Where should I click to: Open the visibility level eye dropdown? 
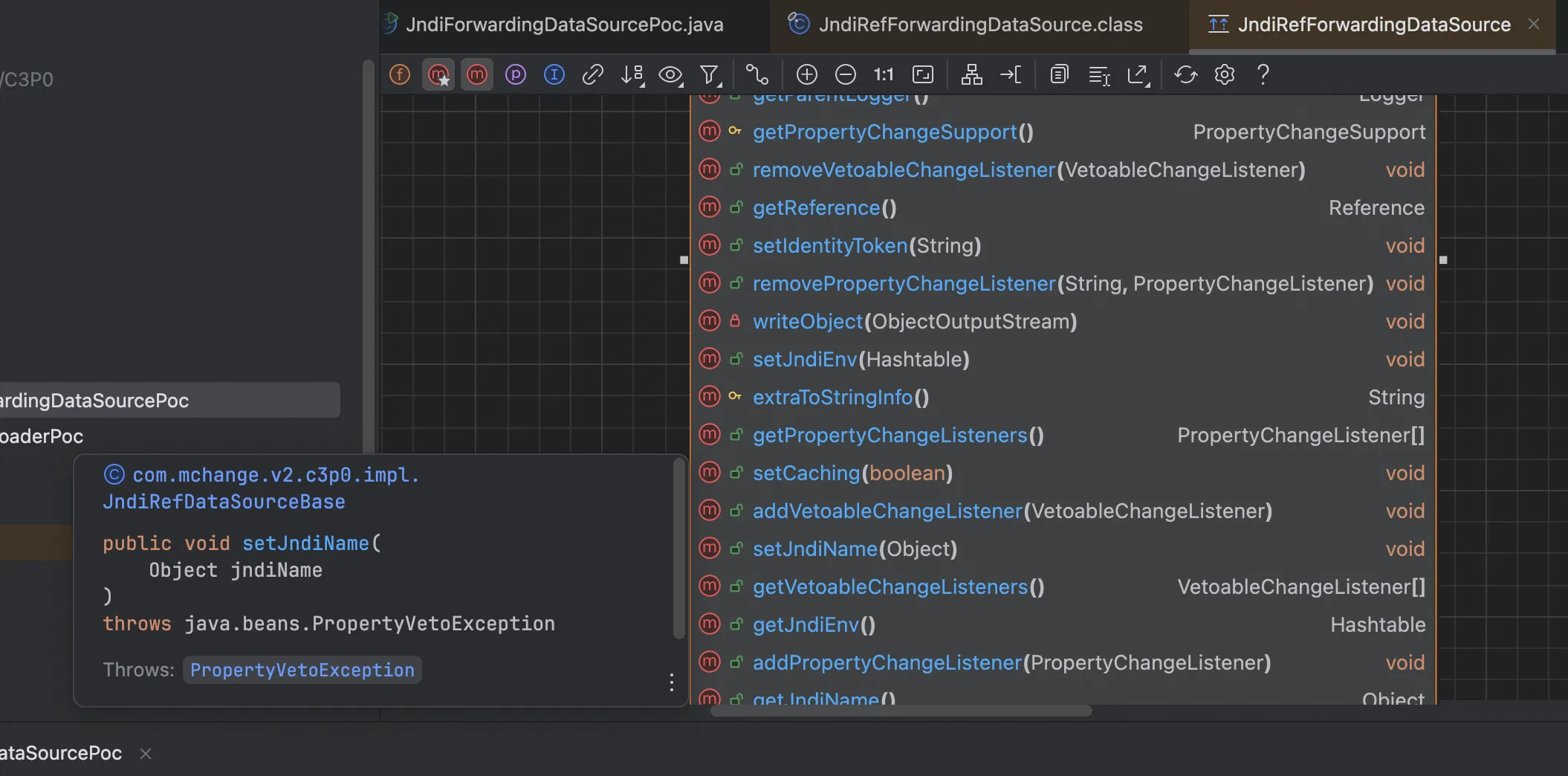(671, 74)
